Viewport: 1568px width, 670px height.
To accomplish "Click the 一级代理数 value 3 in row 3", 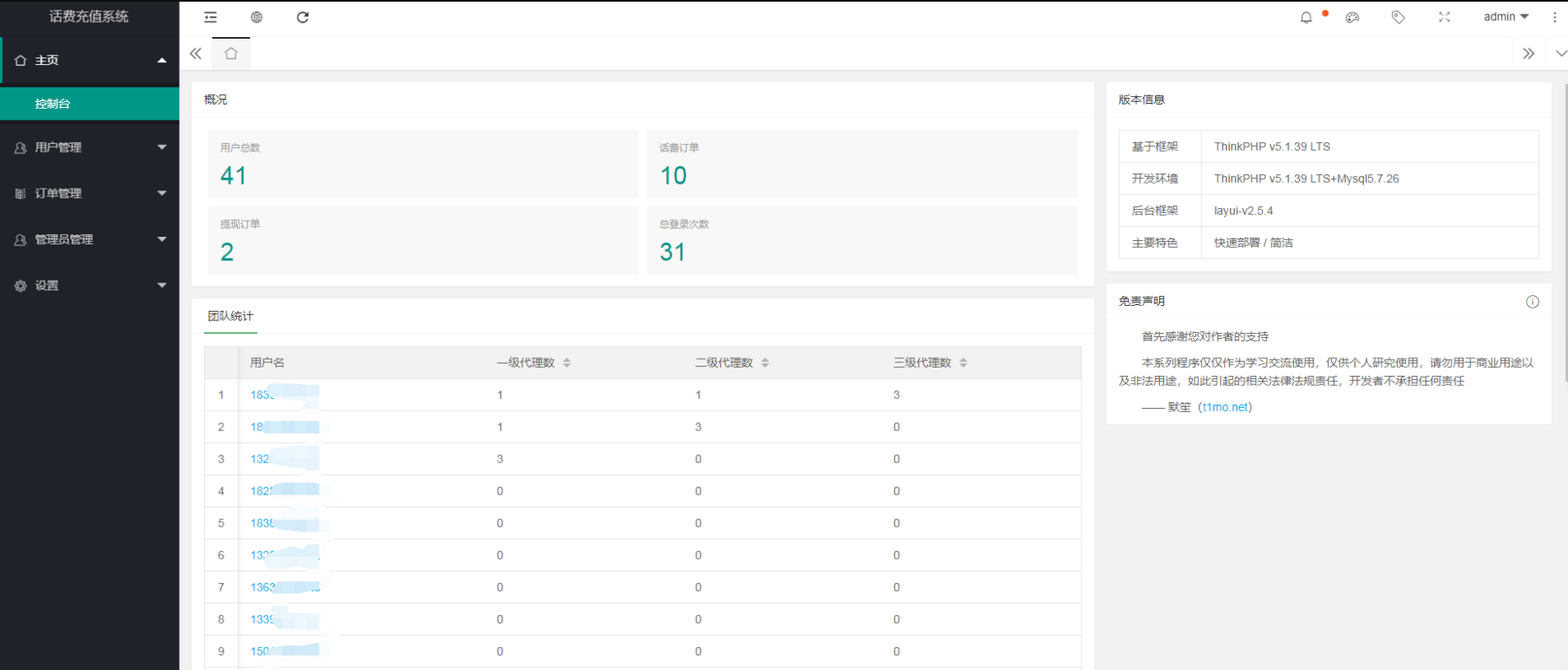I will (500, 459).
